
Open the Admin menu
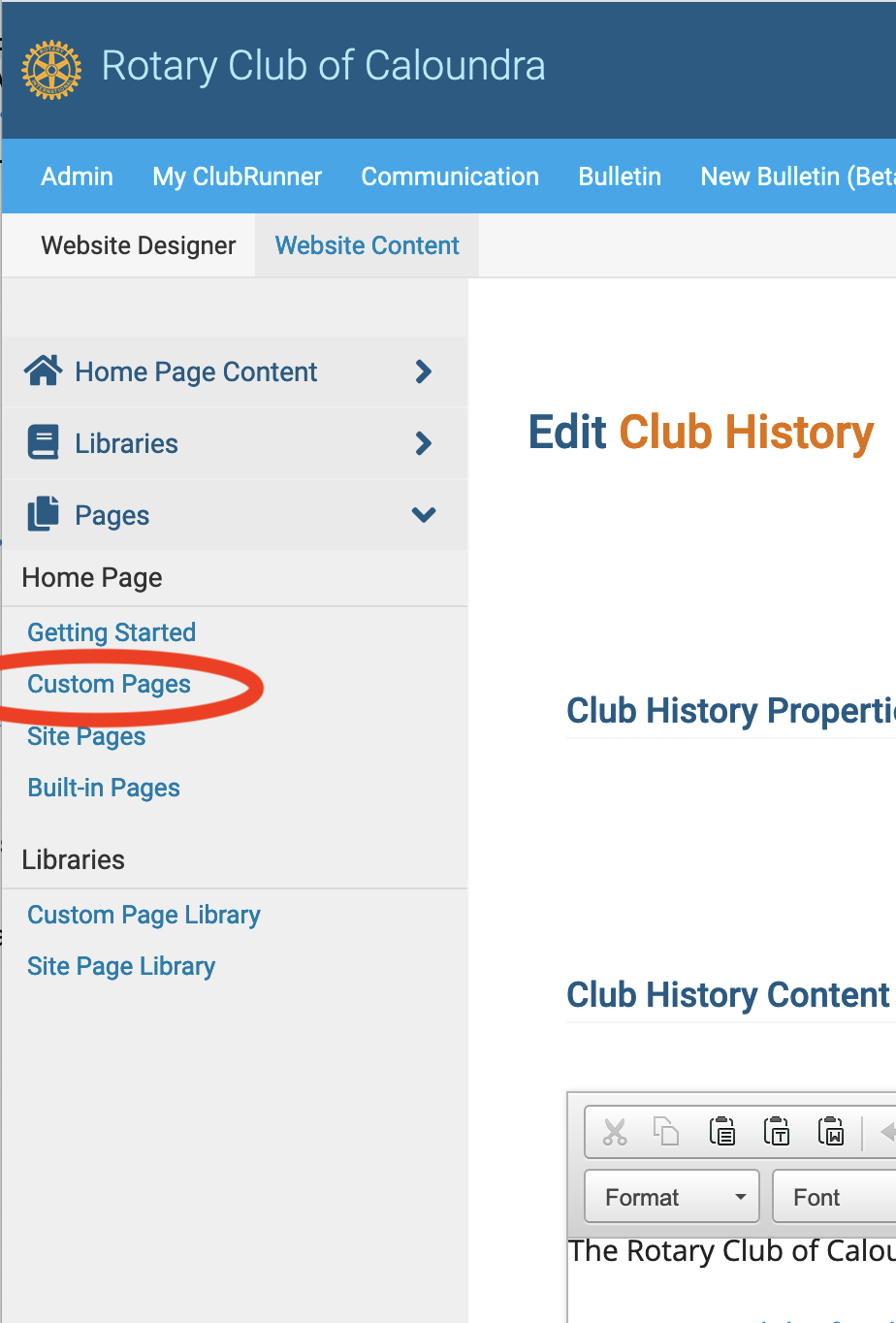click(x=77, y=177)
